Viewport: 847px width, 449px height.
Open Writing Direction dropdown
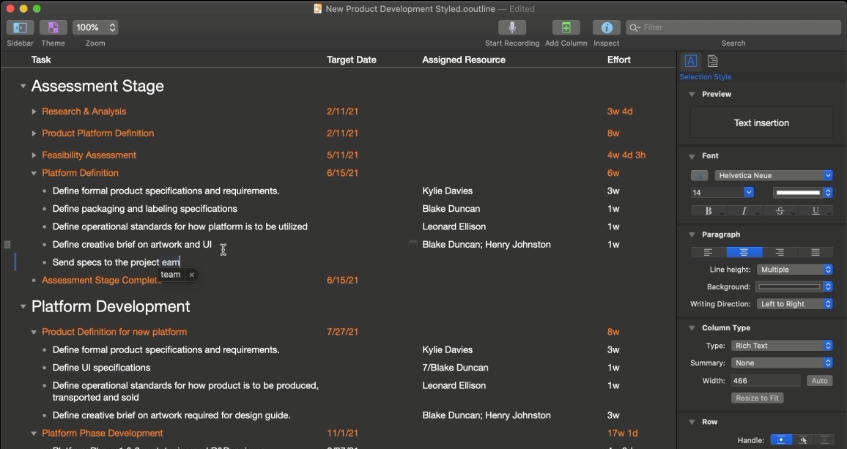(795, 304)
